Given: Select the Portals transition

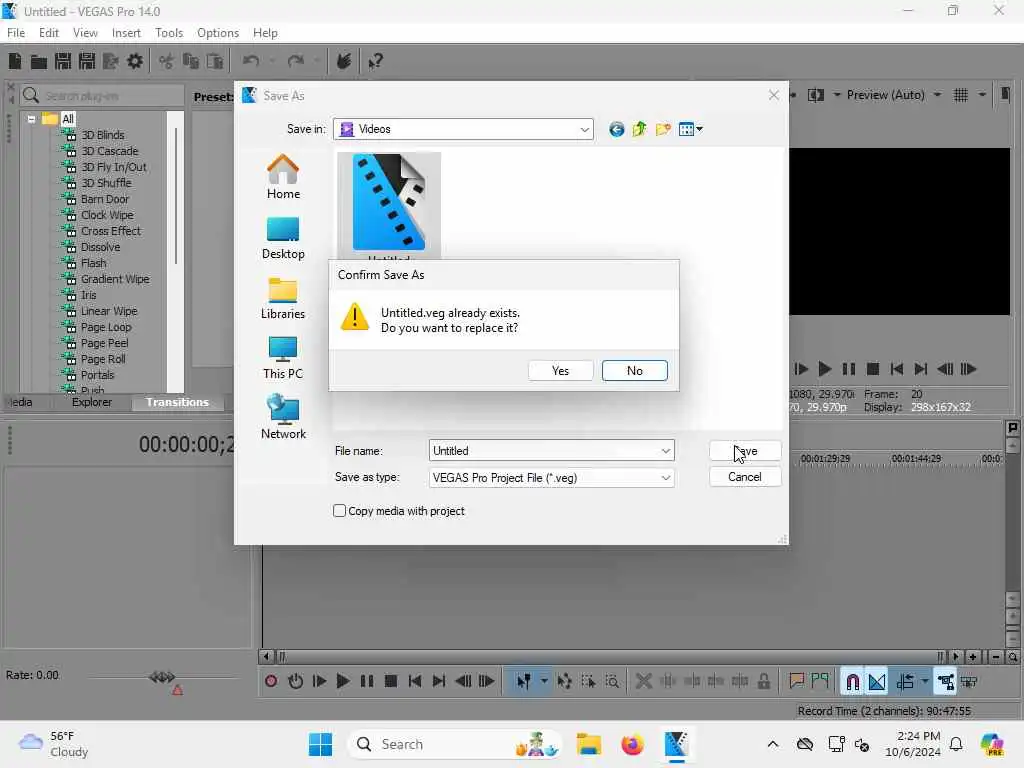Looking at the screenshot, I should click(x=97, y=375).
